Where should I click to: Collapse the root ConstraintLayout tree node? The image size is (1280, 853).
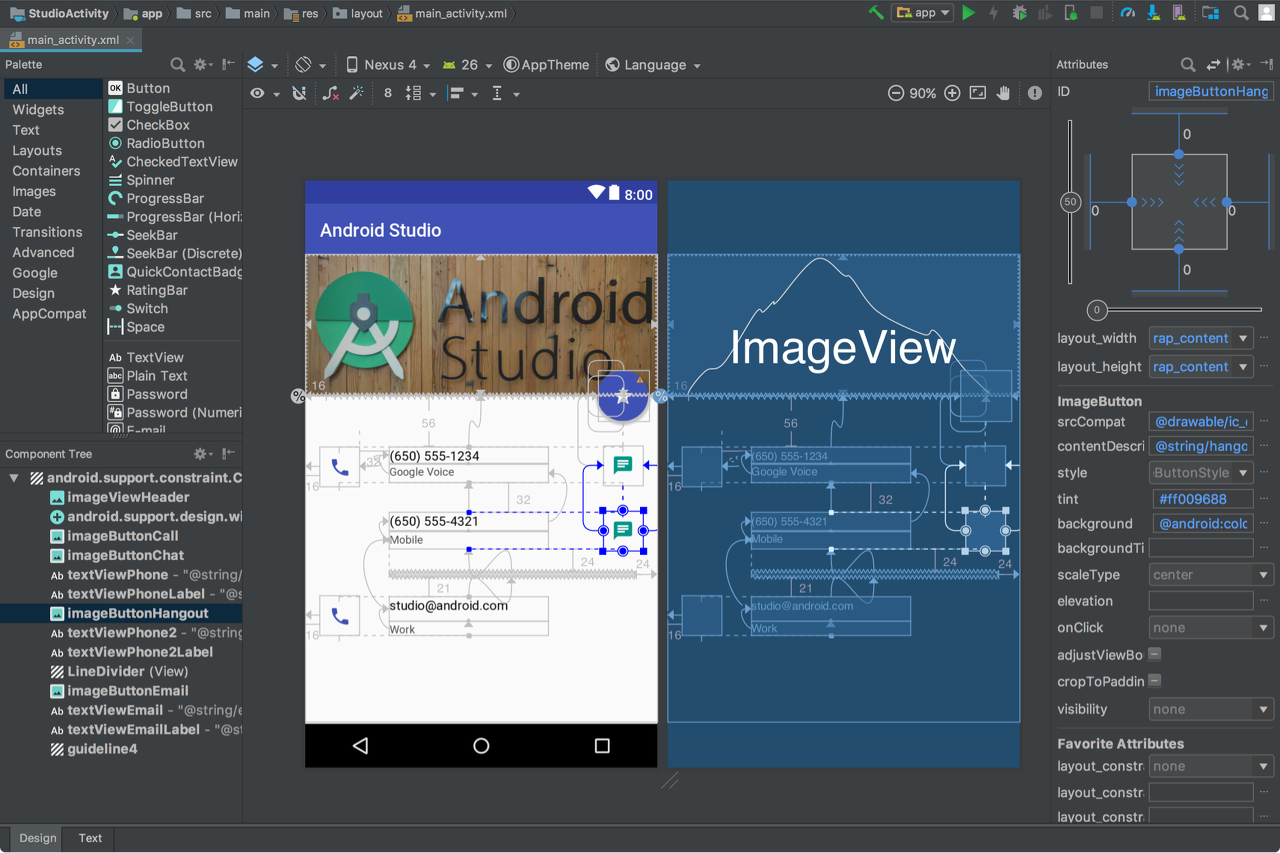[14, 478]
